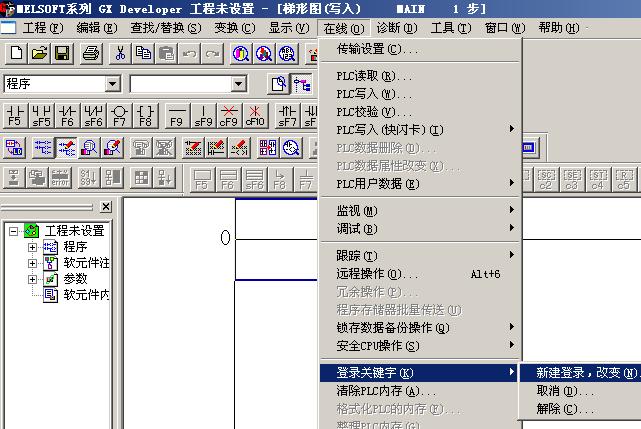Insert horizontal line with F9 icon

pyautogui.click(x=177, y=116)
